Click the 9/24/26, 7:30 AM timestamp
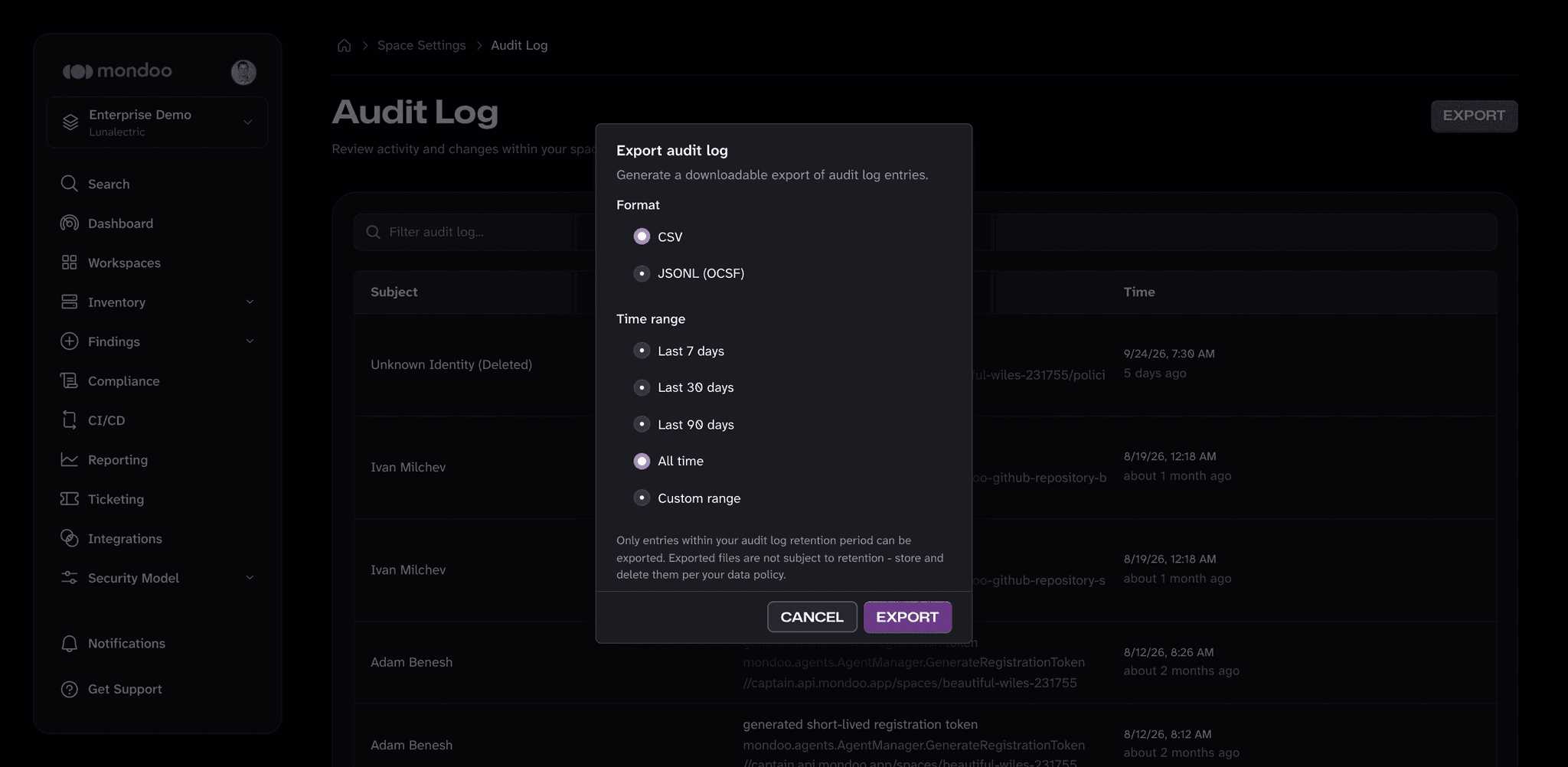The image size is (1568, 767). point(1169,354)
